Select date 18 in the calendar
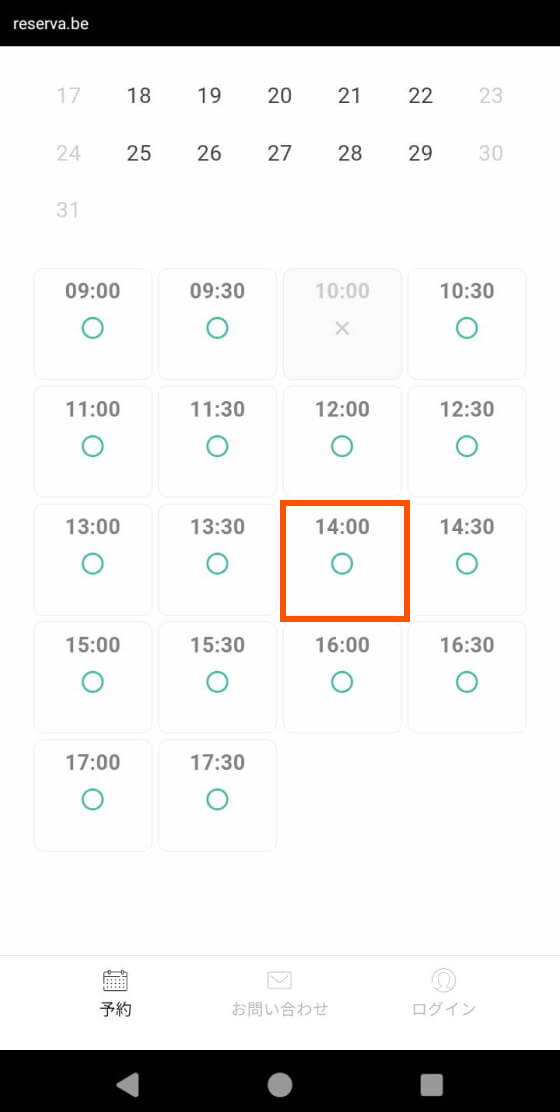 pyautogui.click(x=139, y=95)
